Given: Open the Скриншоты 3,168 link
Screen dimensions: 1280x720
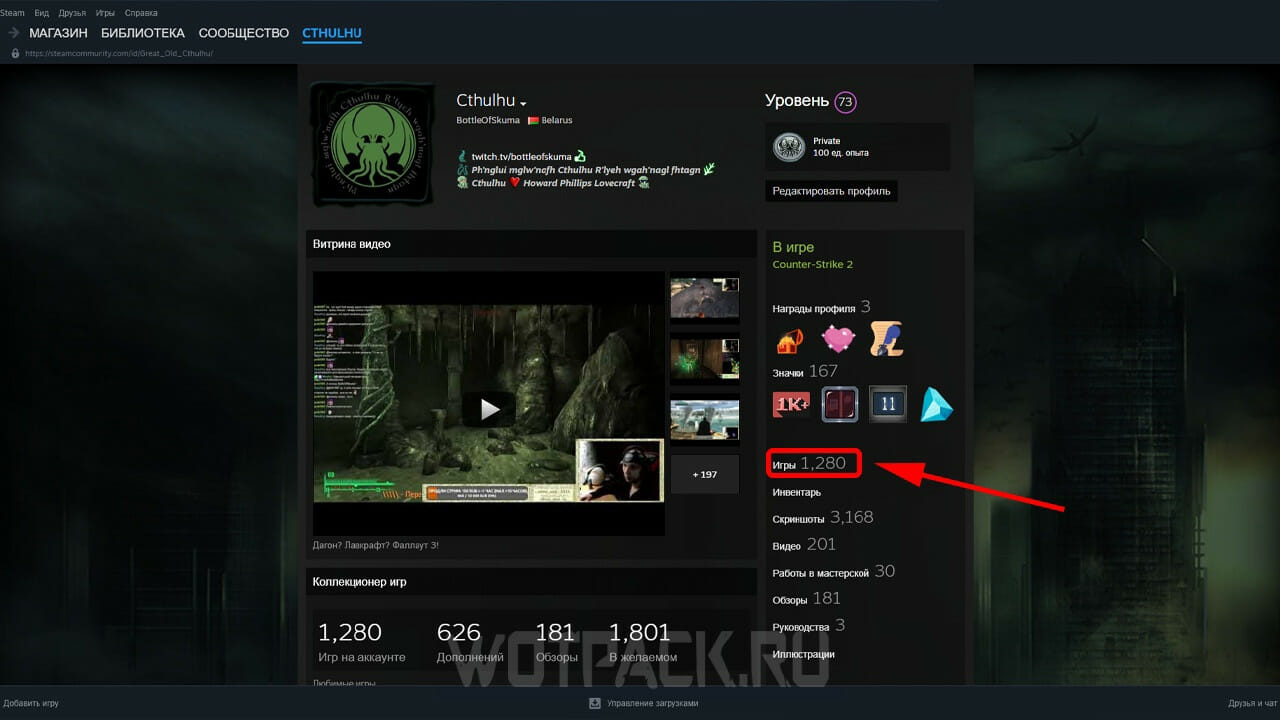Looking at the screenshot, I should 823,518.
